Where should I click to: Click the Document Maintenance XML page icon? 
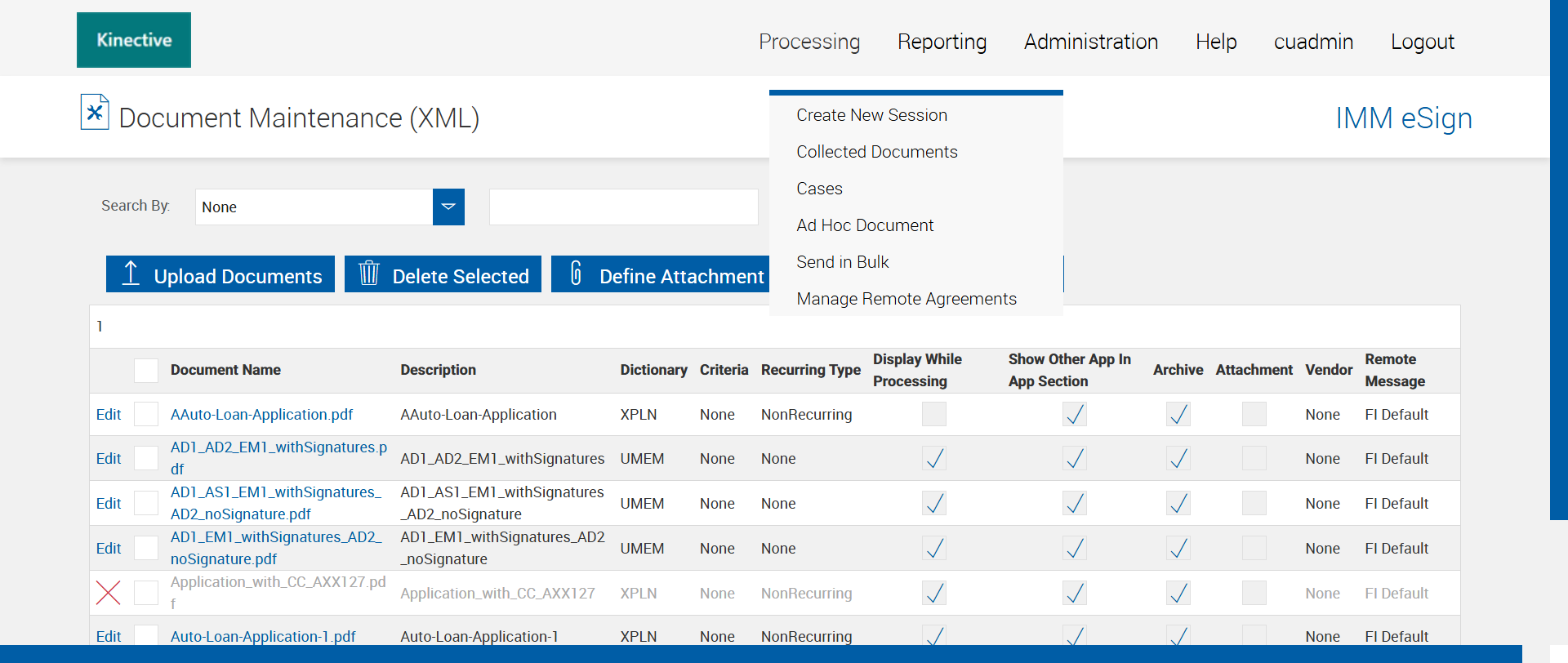pos(95,113)
